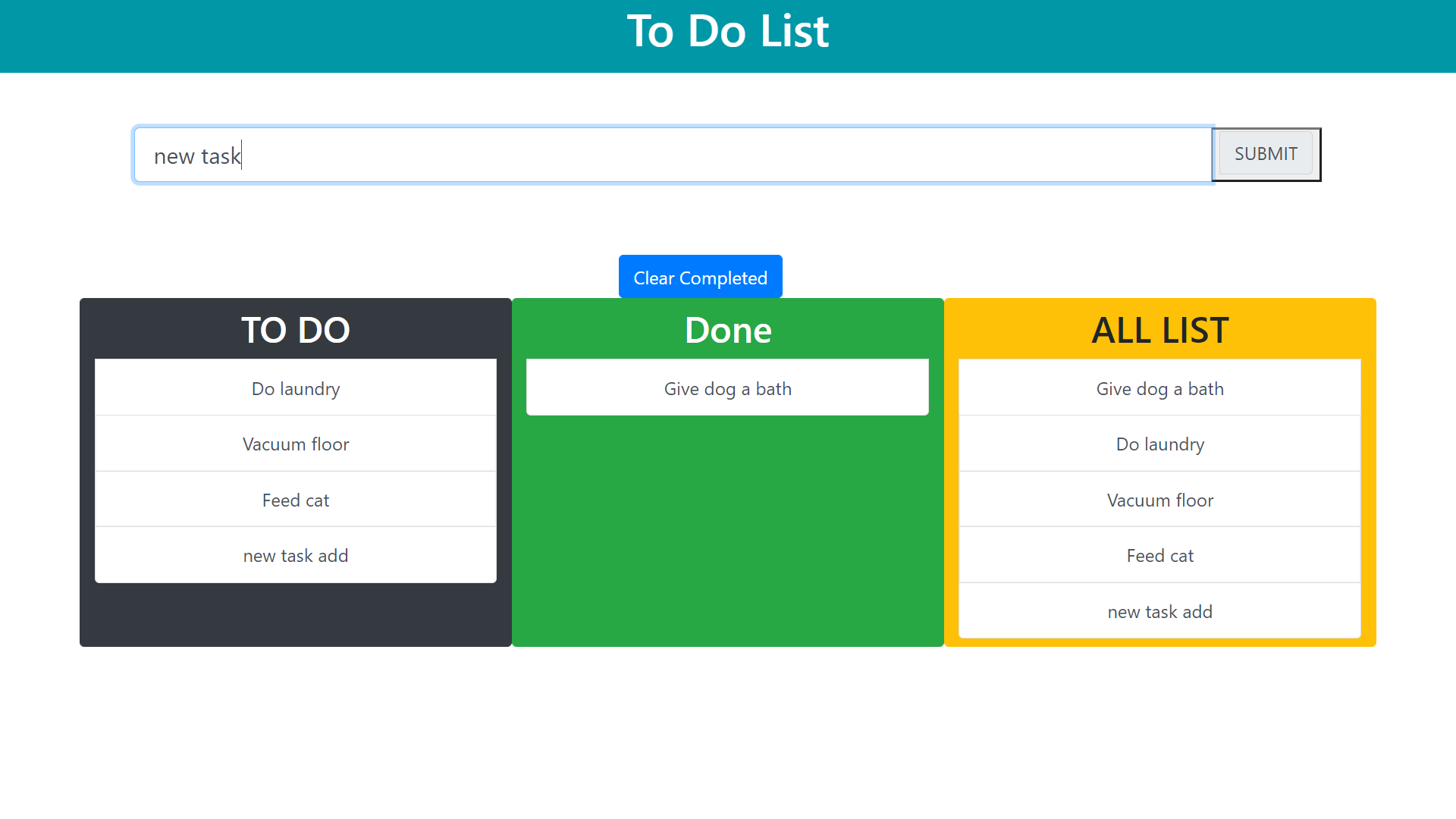Click the ALL LIST column header
The height and width of the screenshot is (819, 1456).
tap(1159, 330)
